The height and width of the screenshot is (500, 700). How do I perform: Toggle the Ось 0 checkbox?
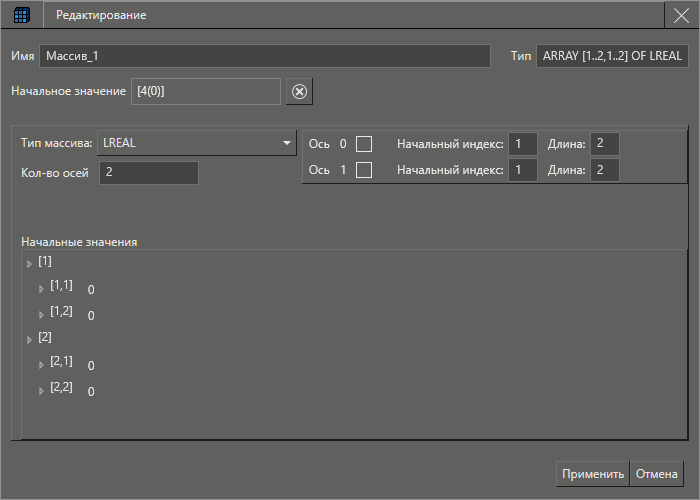(x=364, y=144)
